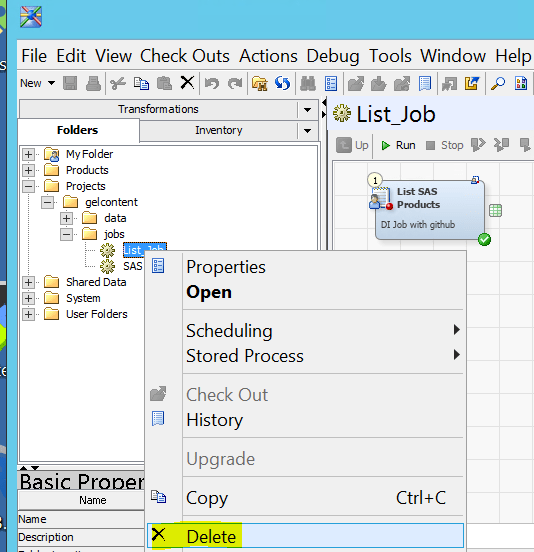Choose Copy in the context menu
The height and width of the screenshot is (552, 534).
click(306, 498)
